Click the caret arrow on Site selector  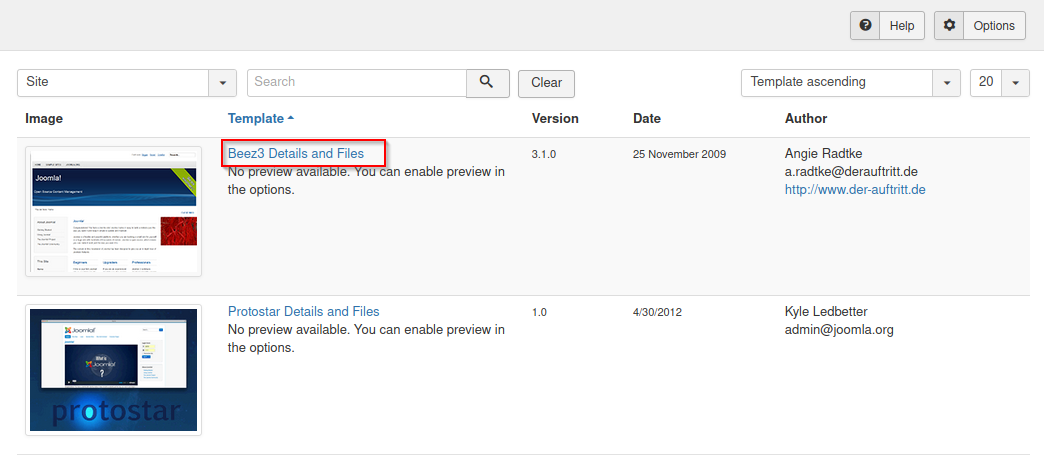point(221,83)
